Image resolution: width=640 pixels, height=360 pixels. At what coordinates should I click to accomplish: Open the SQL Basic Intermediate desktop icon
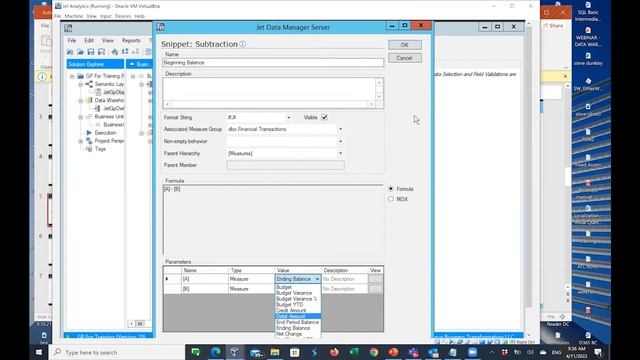coord(588,11)
